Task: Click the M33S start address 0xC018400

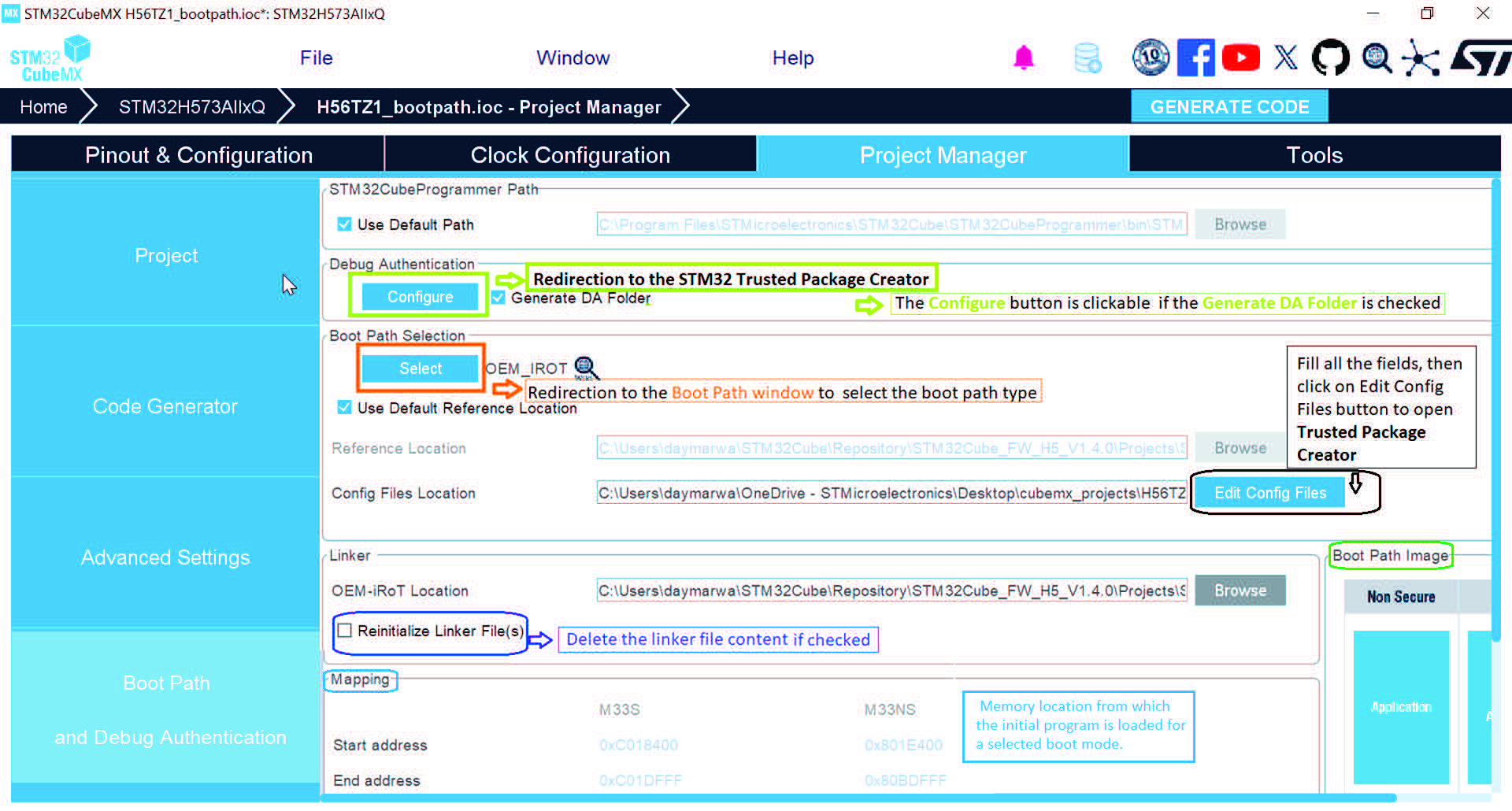Action: point(638,745)
